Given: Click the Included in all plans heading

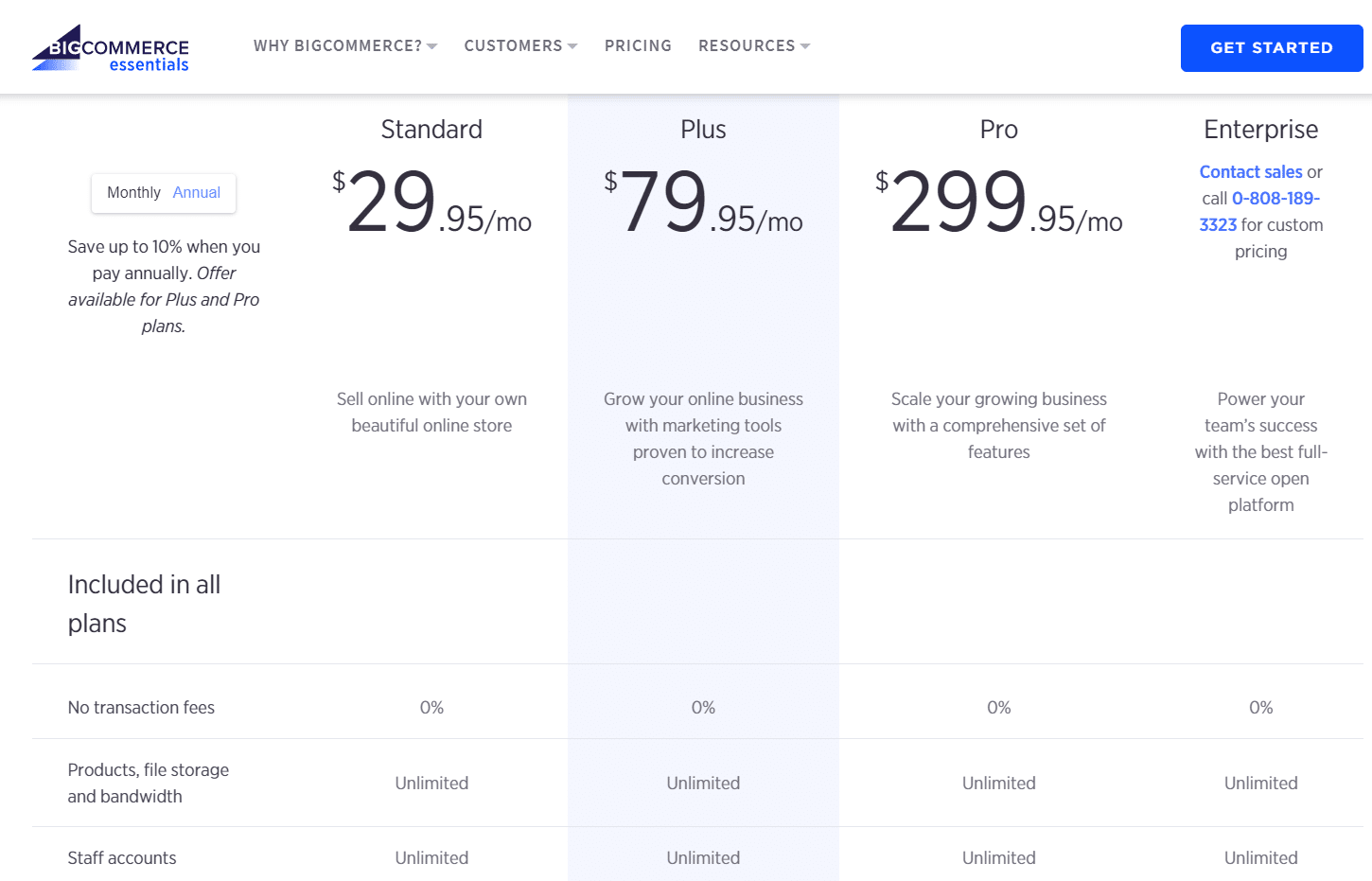Looking at the screenshot, I should pyautogui.click(x=144, y=604).
